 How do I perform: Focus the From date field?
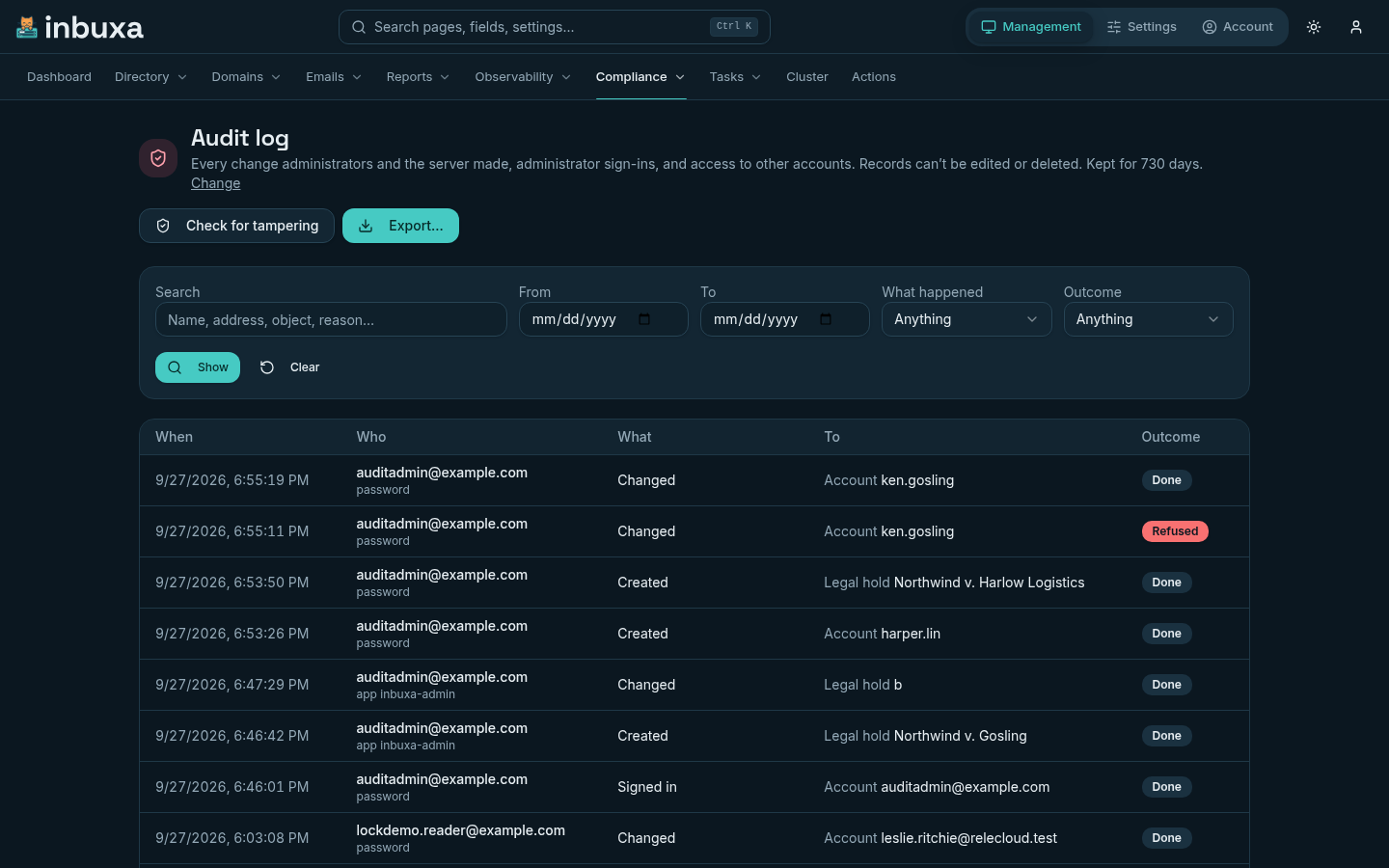[x=603, y=319]
